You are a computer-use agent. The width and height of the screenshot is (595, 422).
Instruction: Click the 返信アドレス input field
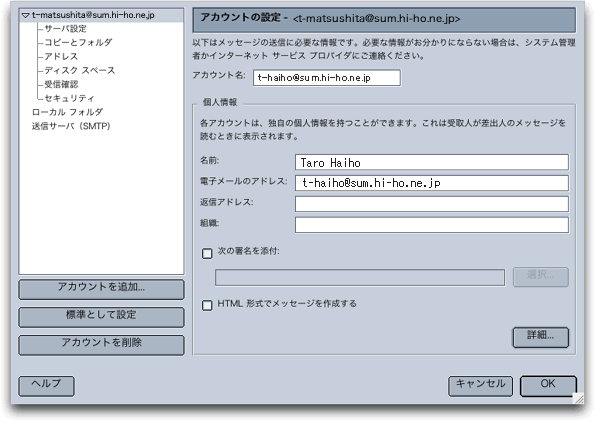(x=432, y=204)
